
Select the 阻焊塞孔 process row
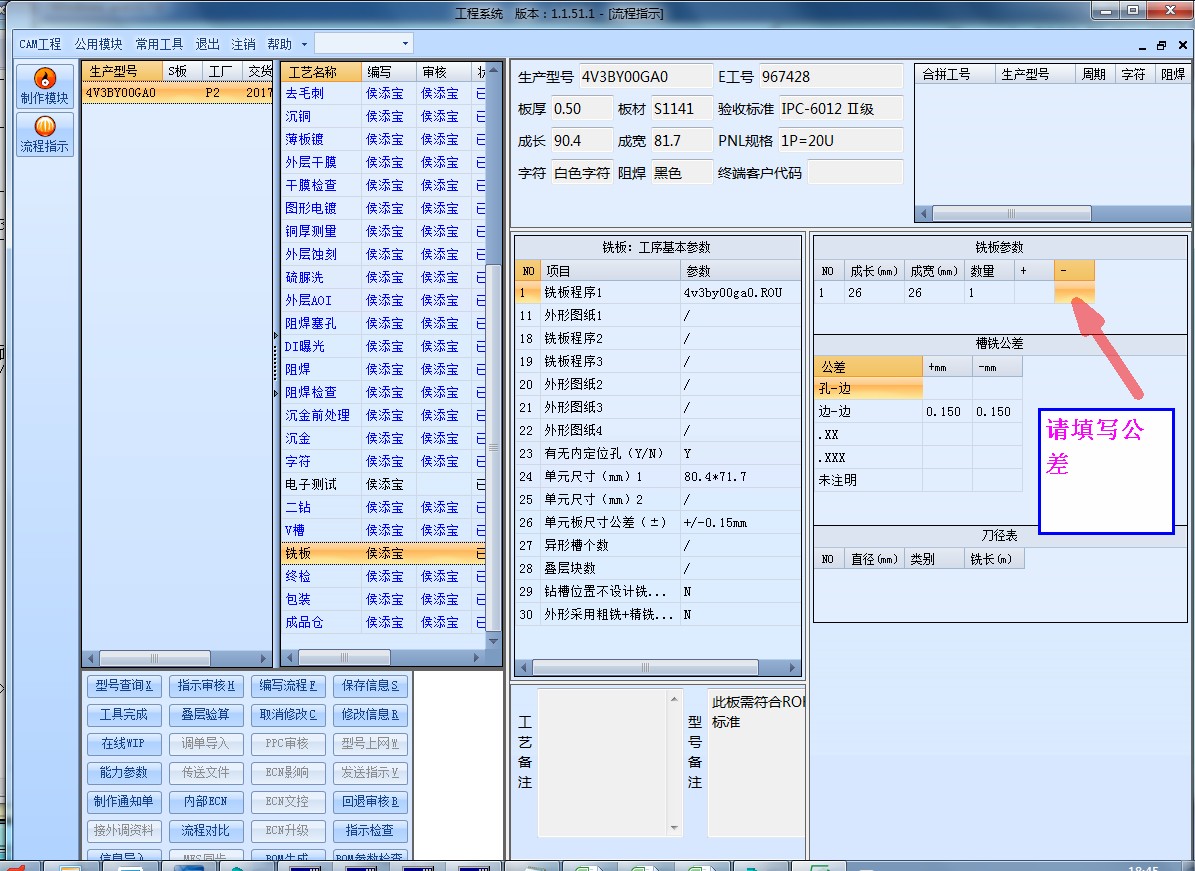click(x=383, y=323)
